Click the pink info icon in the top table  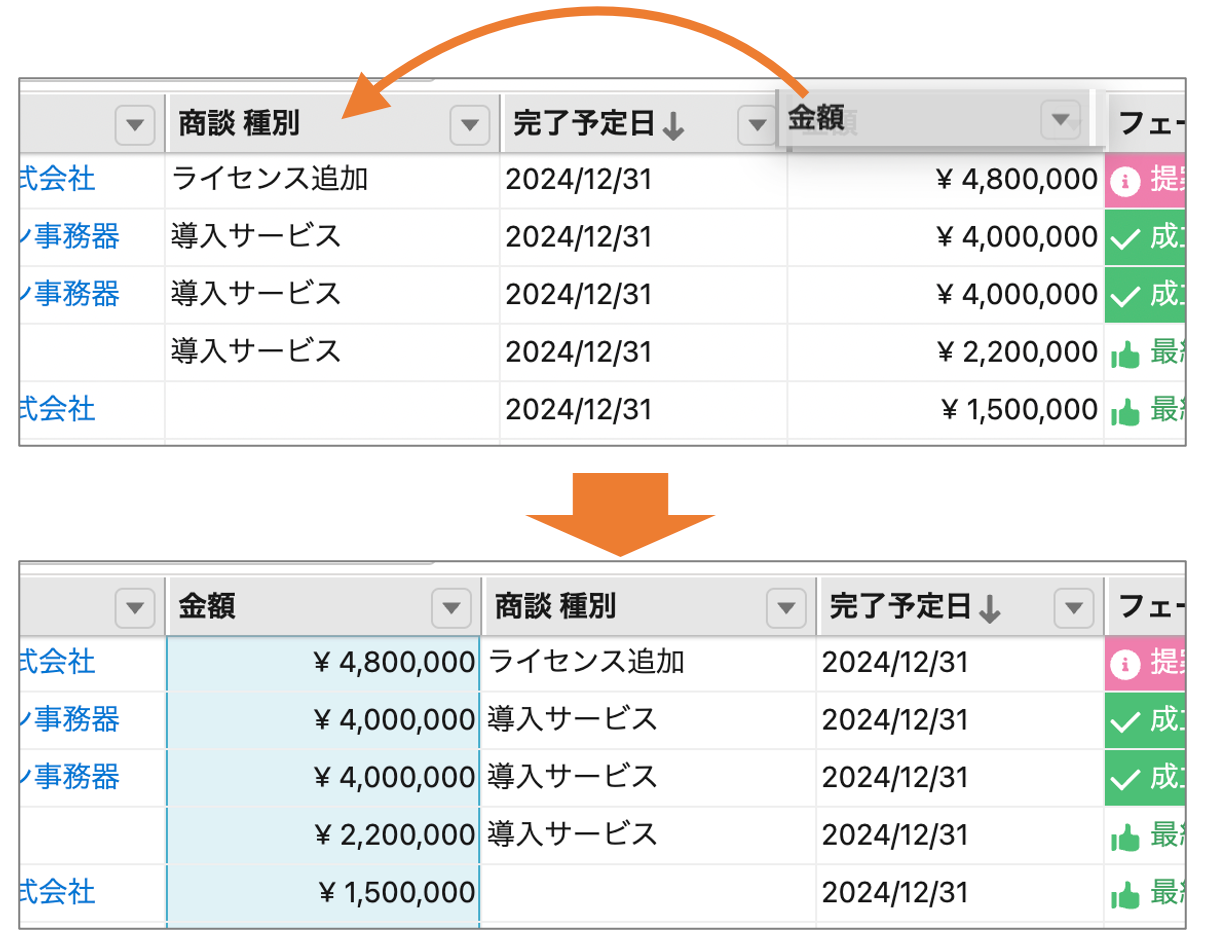coord(1126,181)
